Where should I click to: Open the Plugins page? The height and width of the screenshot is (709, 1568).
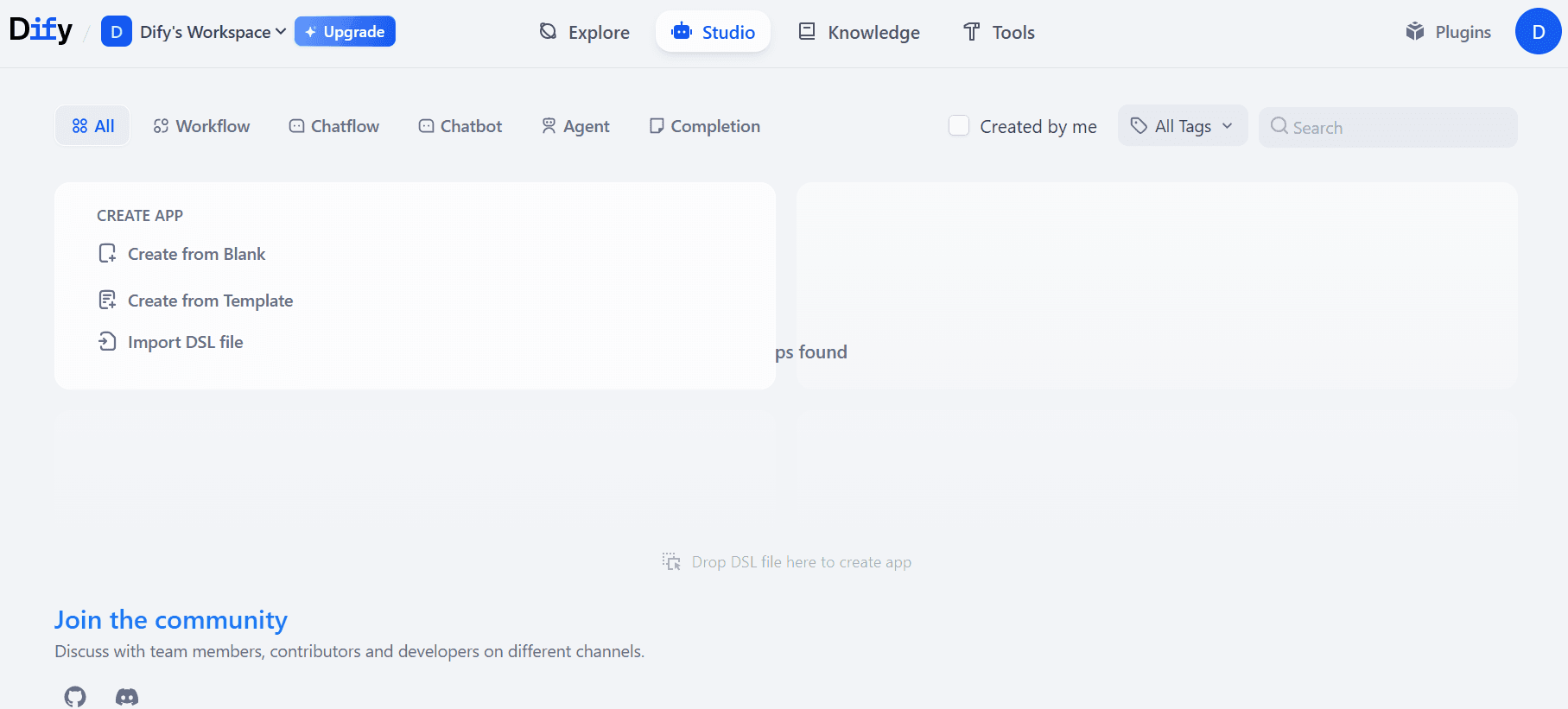click(1449, 32)
